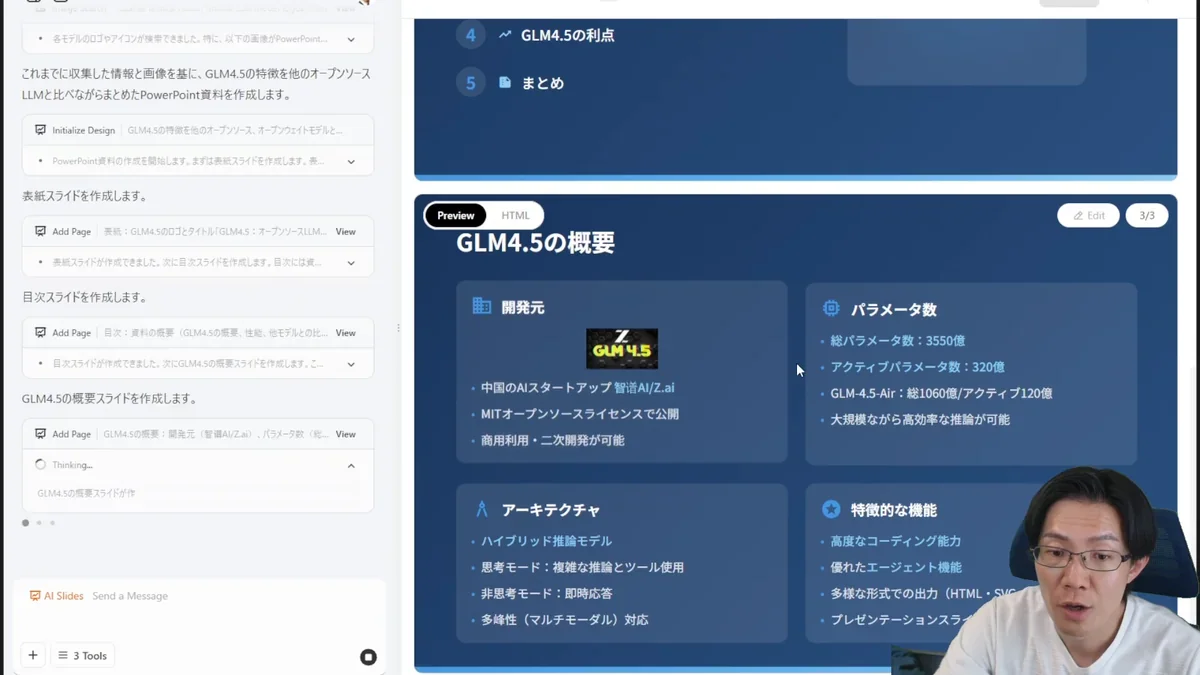Click the 高度なコーディング能力 text

(x=895, y=541)
